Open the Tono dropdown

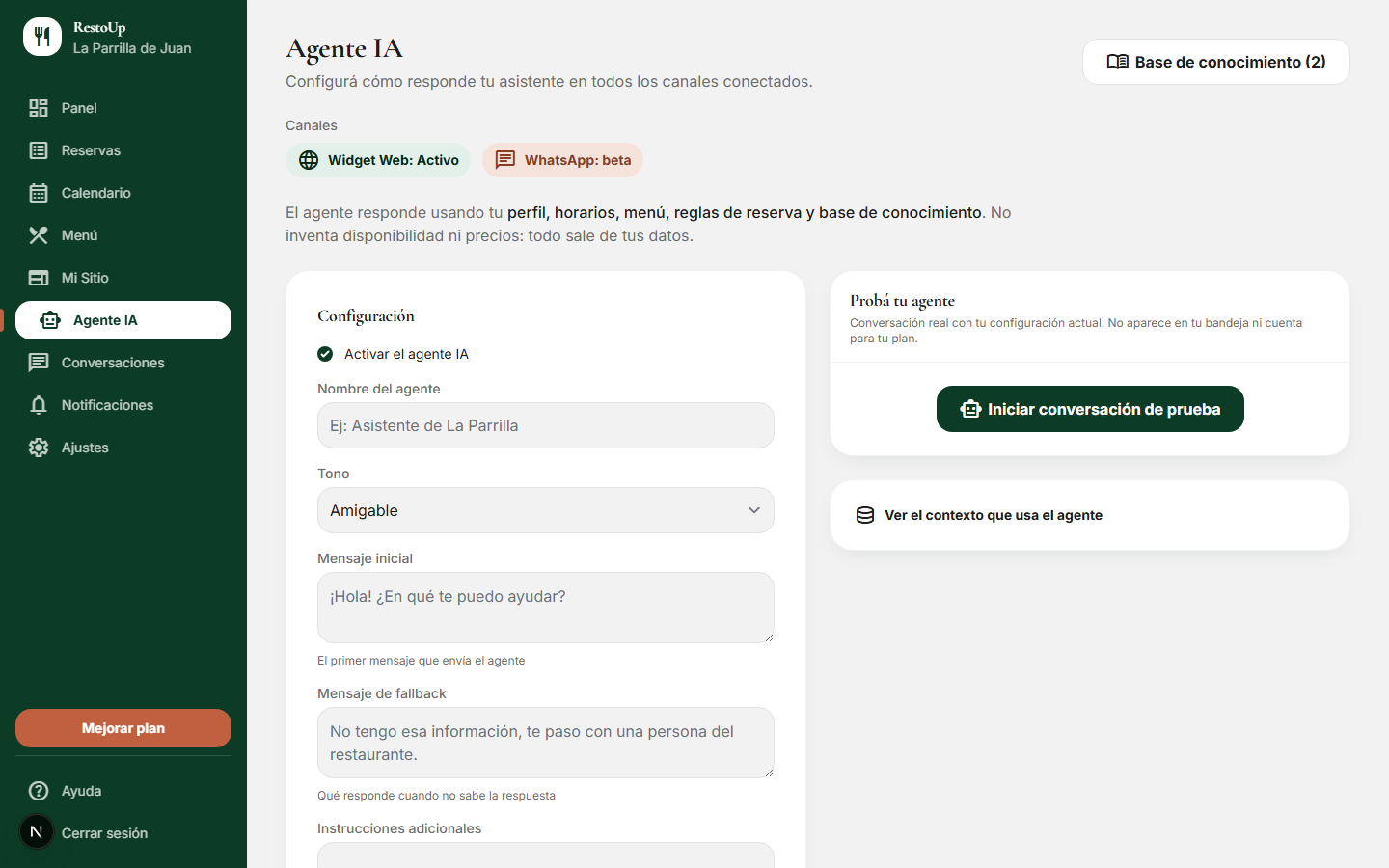[x=546, y=510]
